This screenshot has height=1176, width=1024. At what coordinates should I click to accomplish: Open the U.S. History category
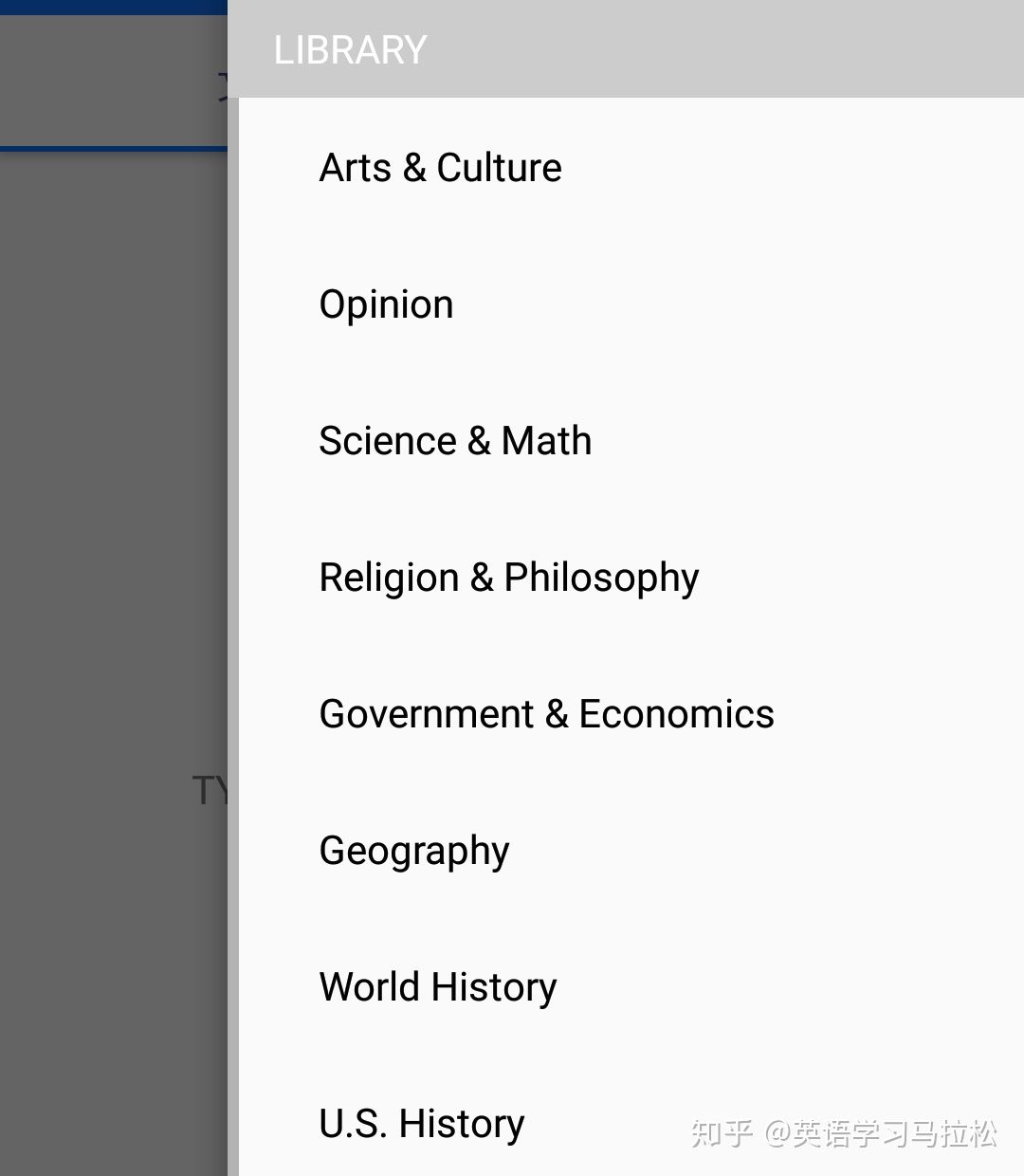(x=422, y=1124)
